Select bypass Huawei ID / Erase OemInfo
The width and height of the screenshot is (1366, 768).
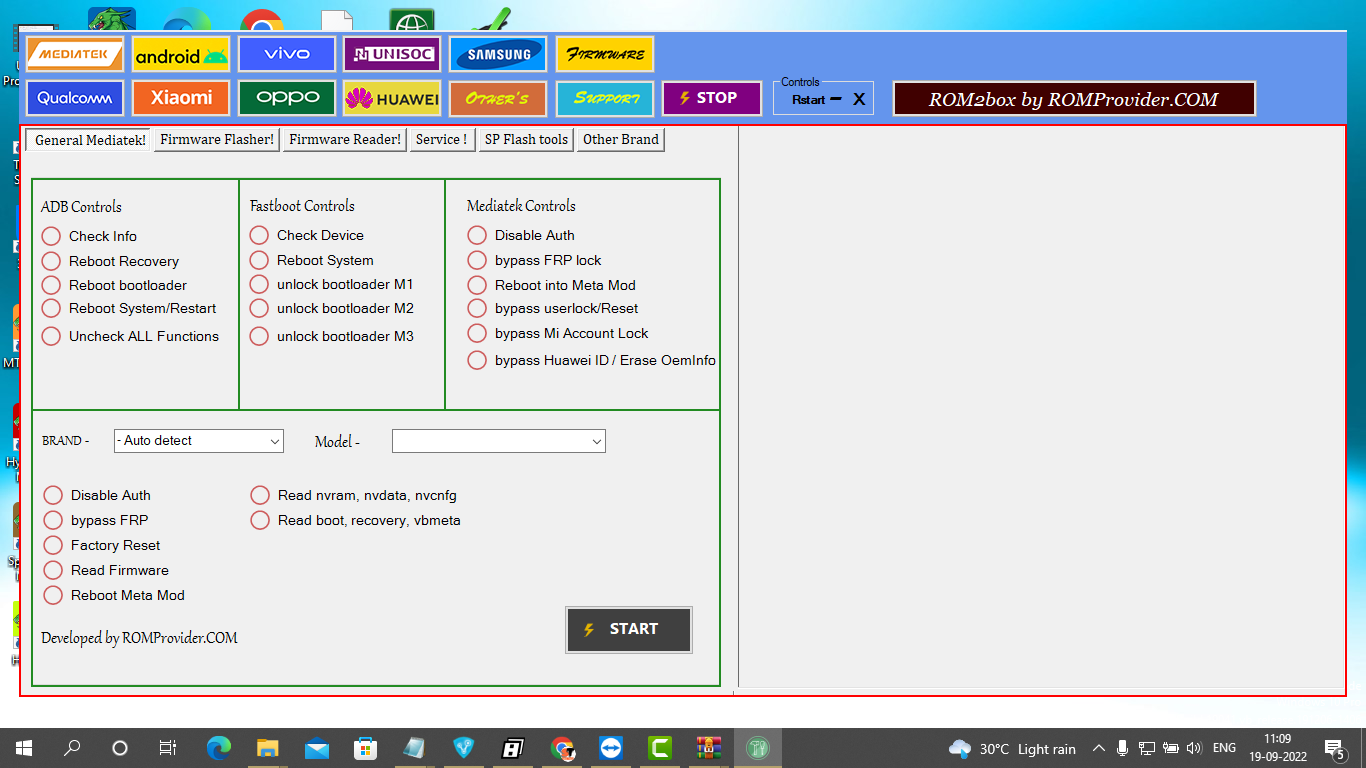[592, 360]
